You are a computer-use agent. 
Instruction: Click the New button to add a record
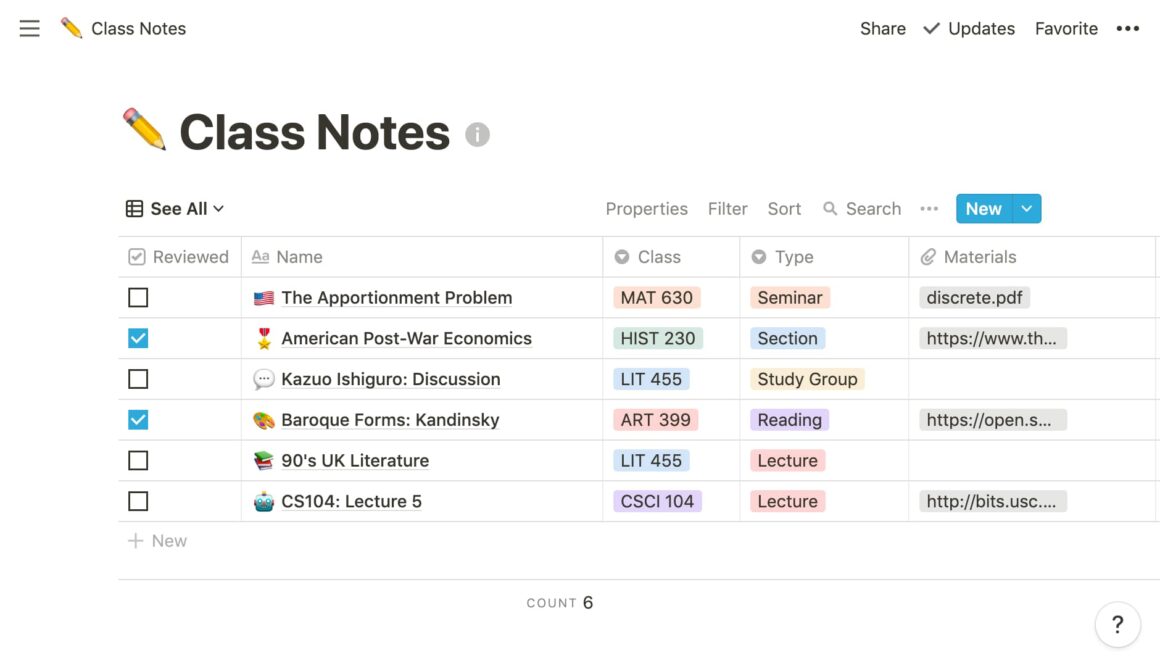[x=983, y=208]
